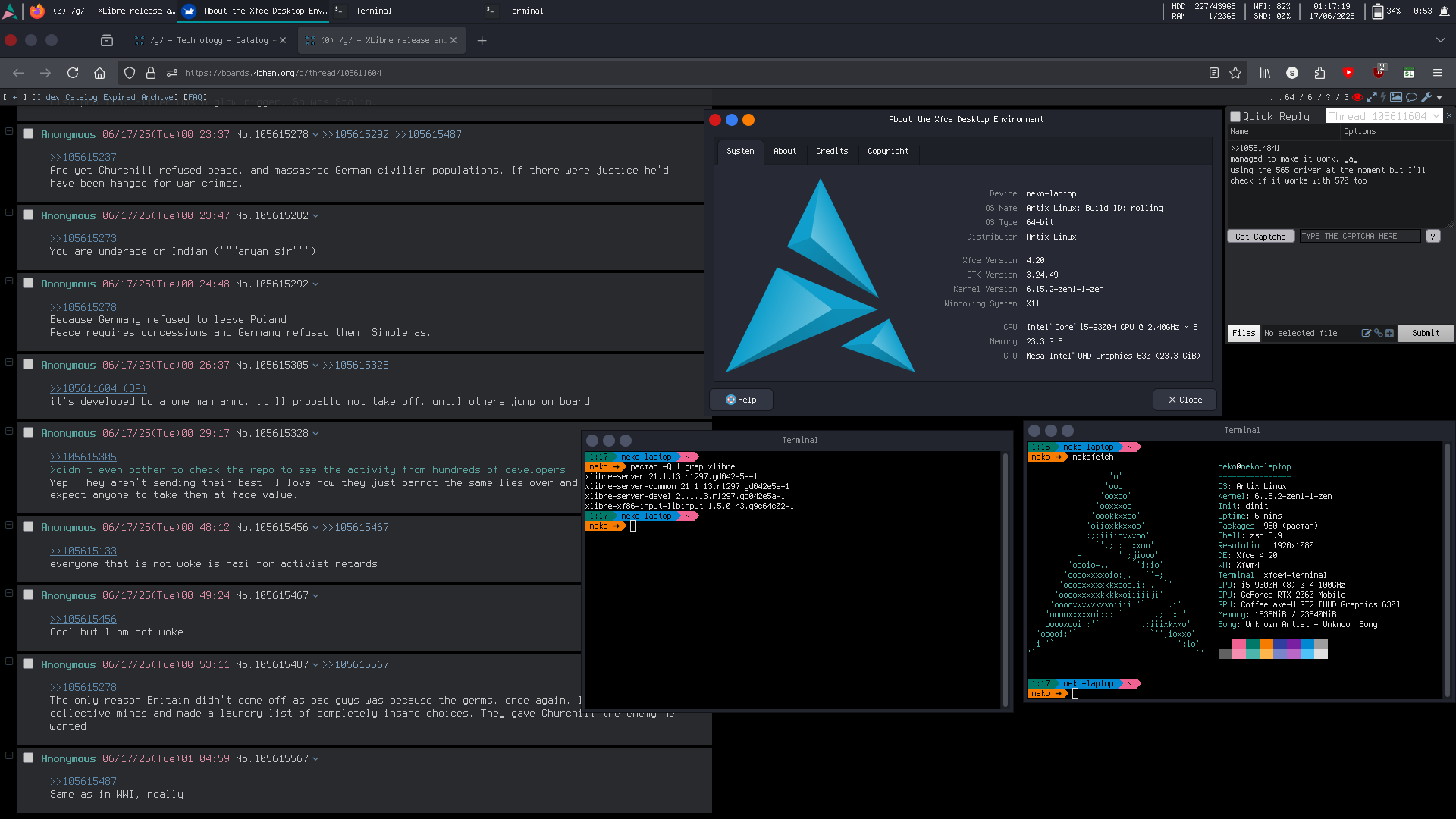Switch to the About tab in the Xfce dialog
This screenshot has height=819, width=1456.
coord(785,151)
